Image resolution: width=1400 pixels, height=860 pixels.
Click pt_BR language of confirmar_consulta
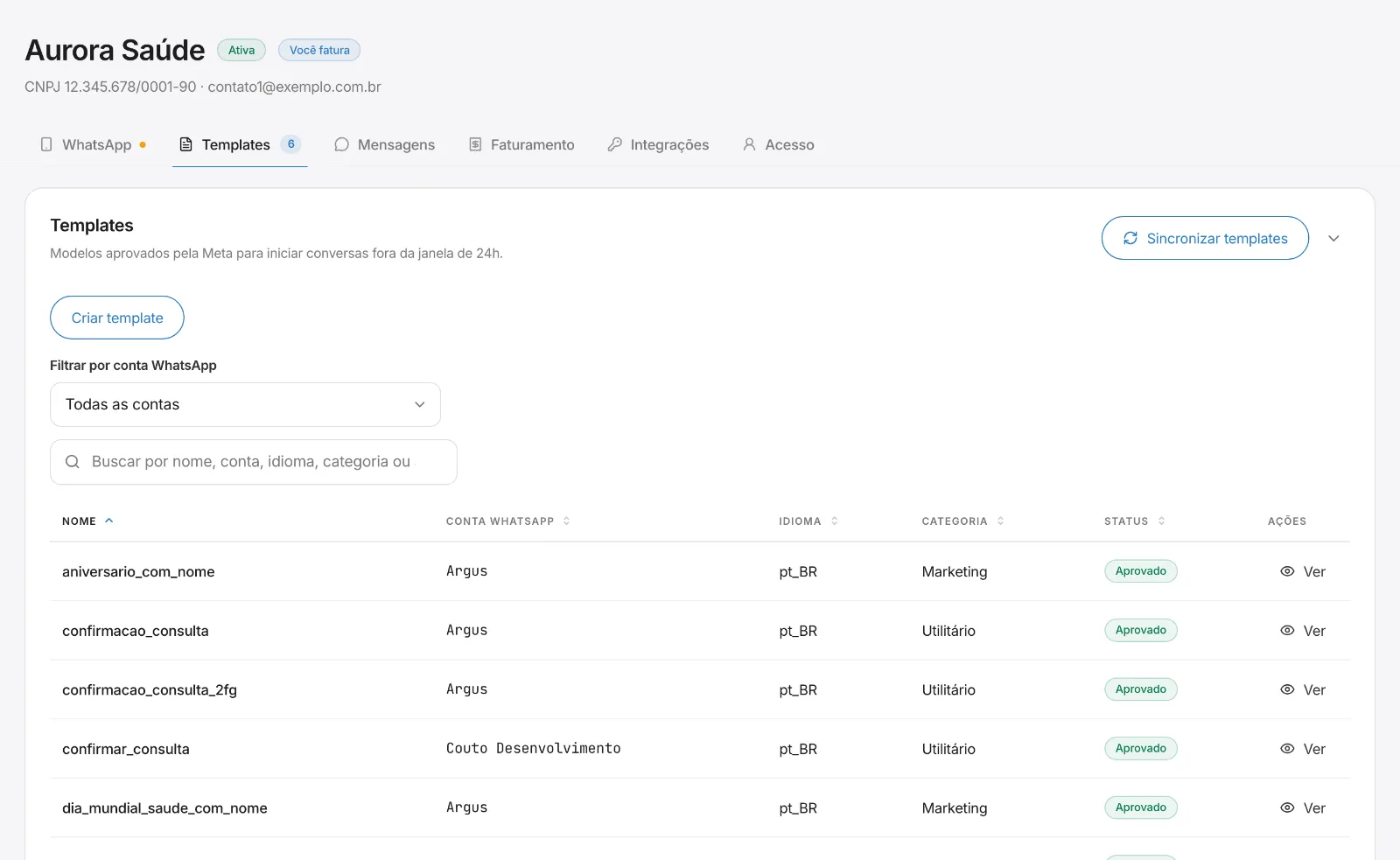click(798, 749)
